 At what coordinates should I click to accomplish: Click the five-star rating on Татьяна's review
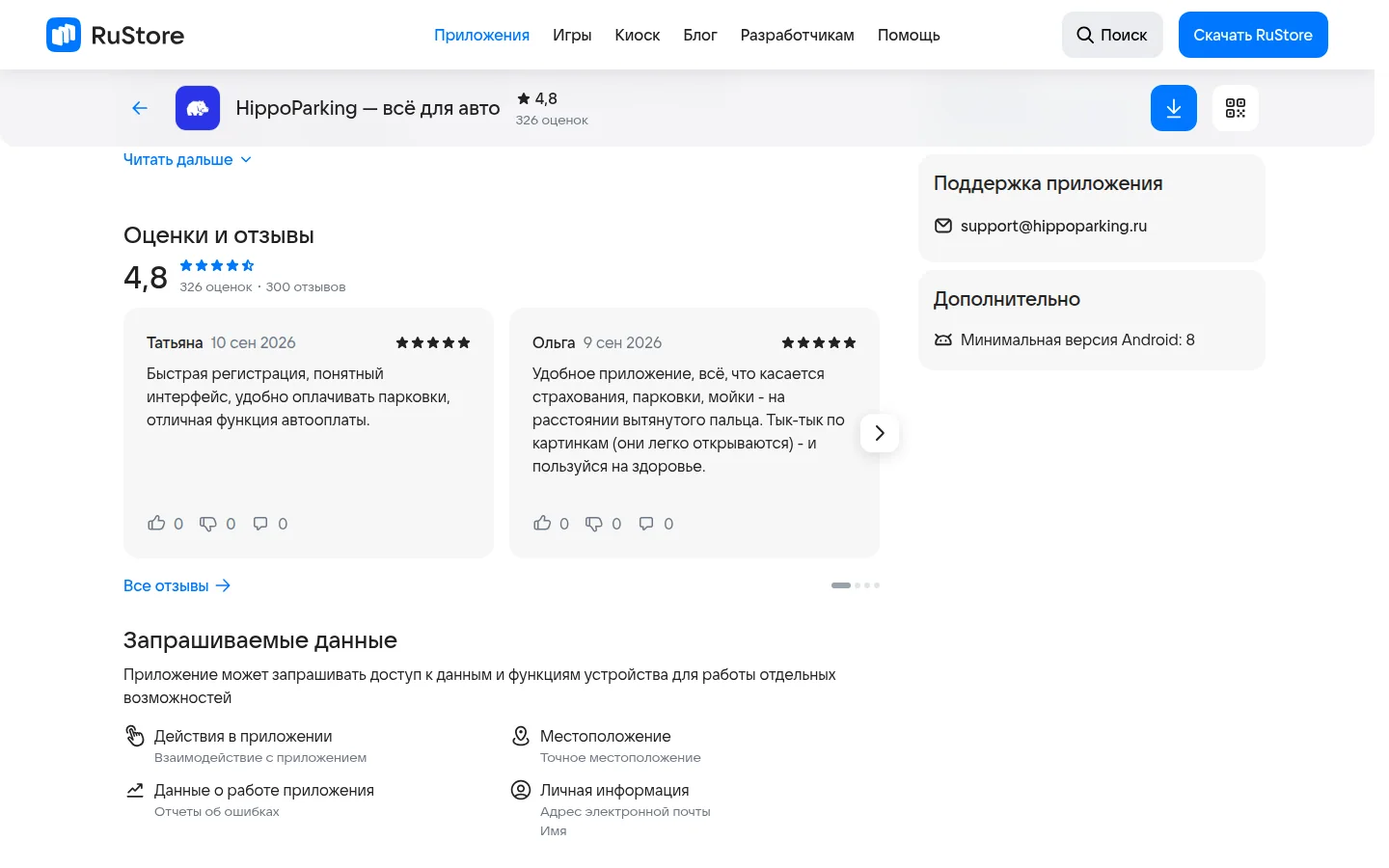[433, 342]
